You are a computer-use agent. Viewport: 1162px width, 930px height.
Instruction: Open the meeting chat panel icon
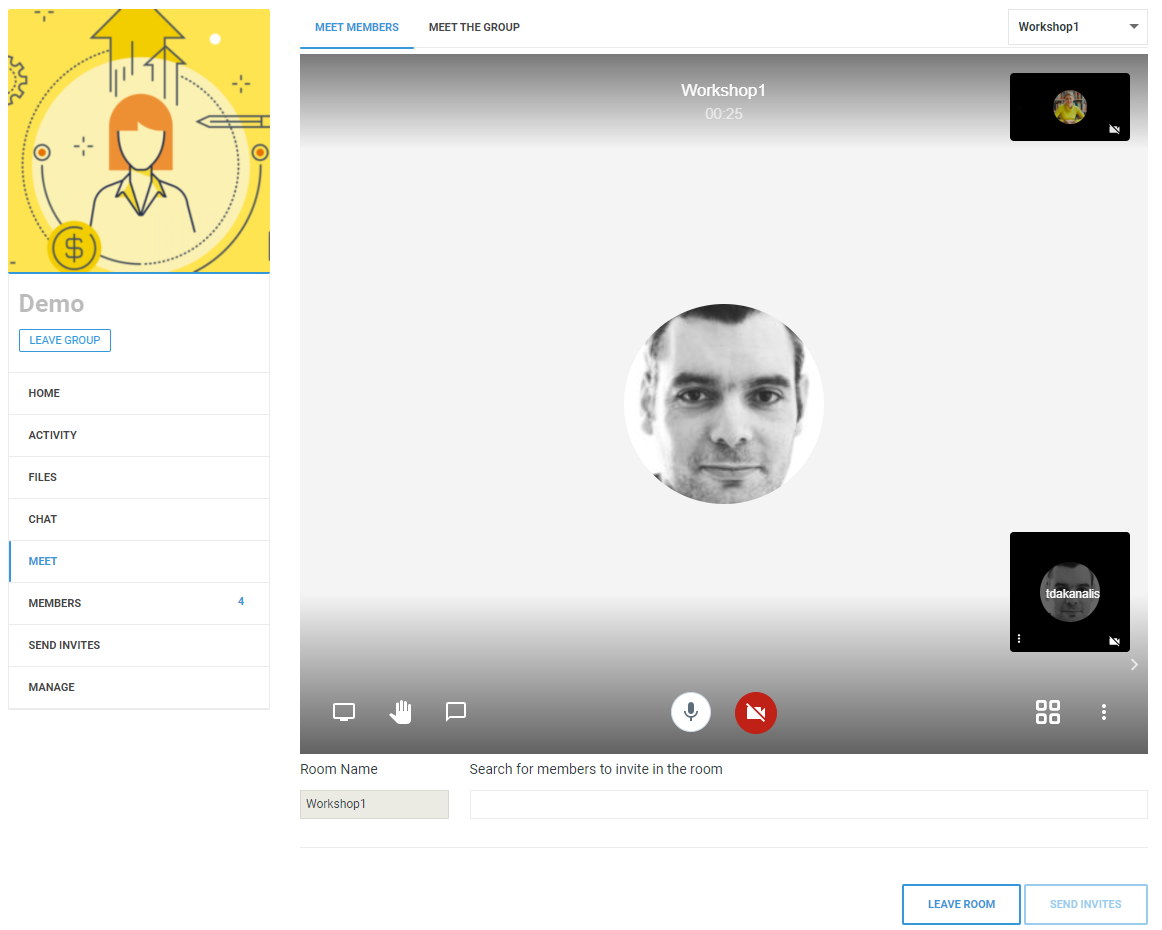tap(456, 712)
